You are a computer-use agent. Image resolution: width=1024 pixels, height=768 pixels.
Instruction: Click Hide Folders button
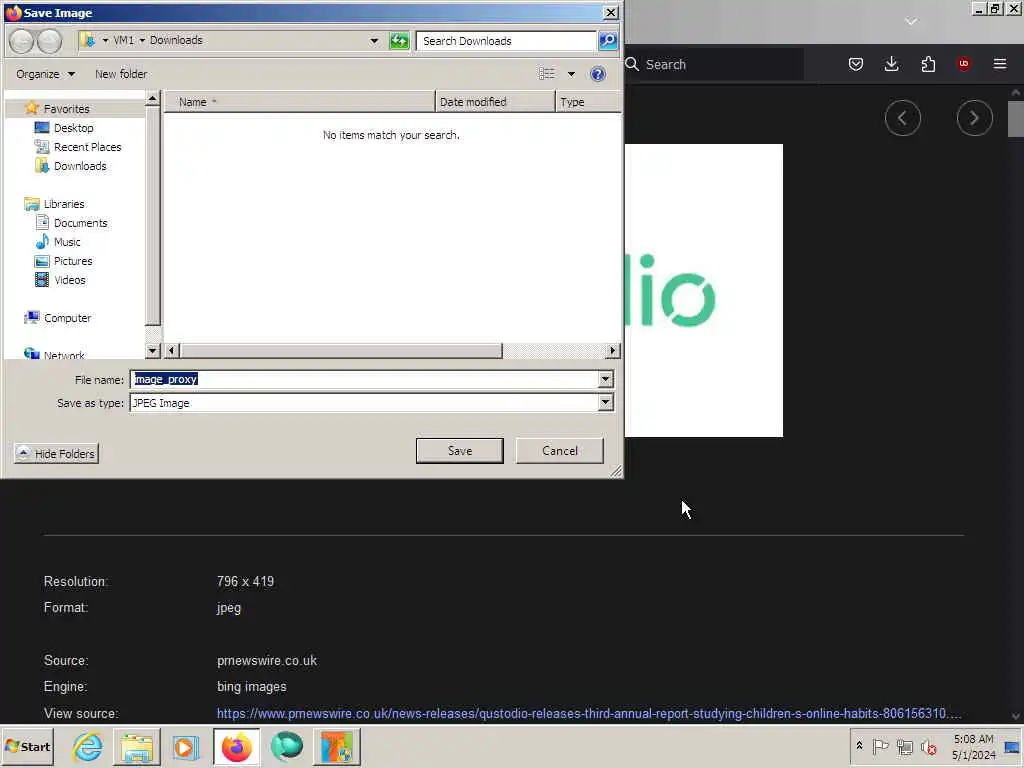pyautogui.click(x=56, y=453)
